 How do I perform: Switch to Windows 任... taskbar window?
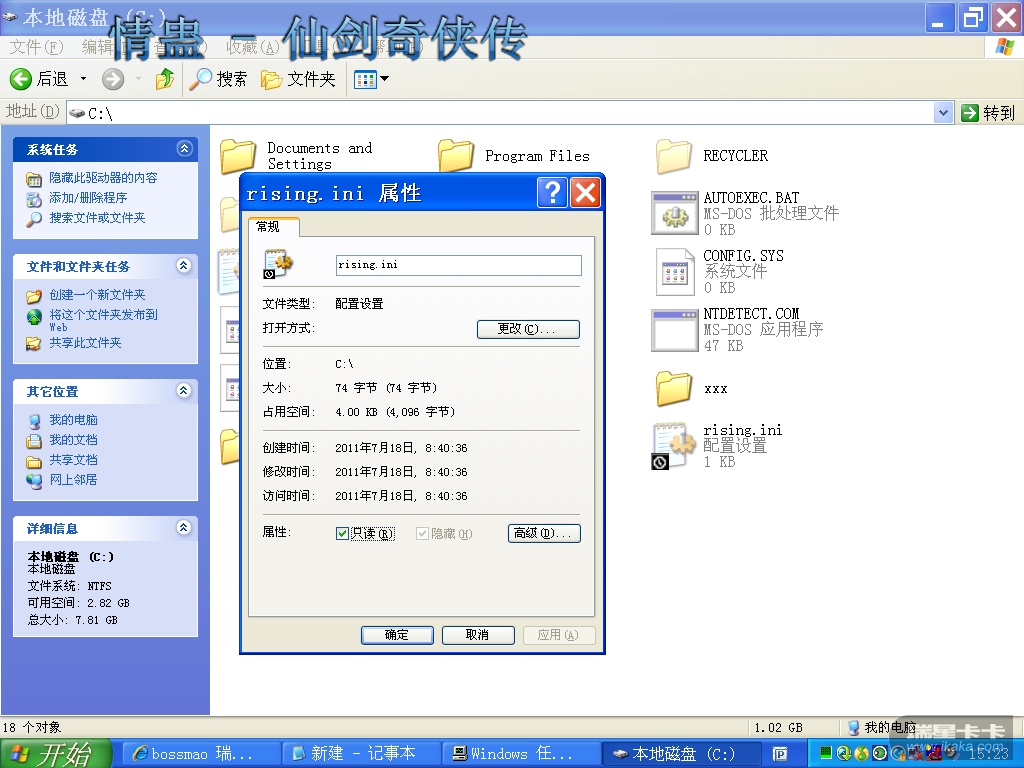[x=520, y=754]
